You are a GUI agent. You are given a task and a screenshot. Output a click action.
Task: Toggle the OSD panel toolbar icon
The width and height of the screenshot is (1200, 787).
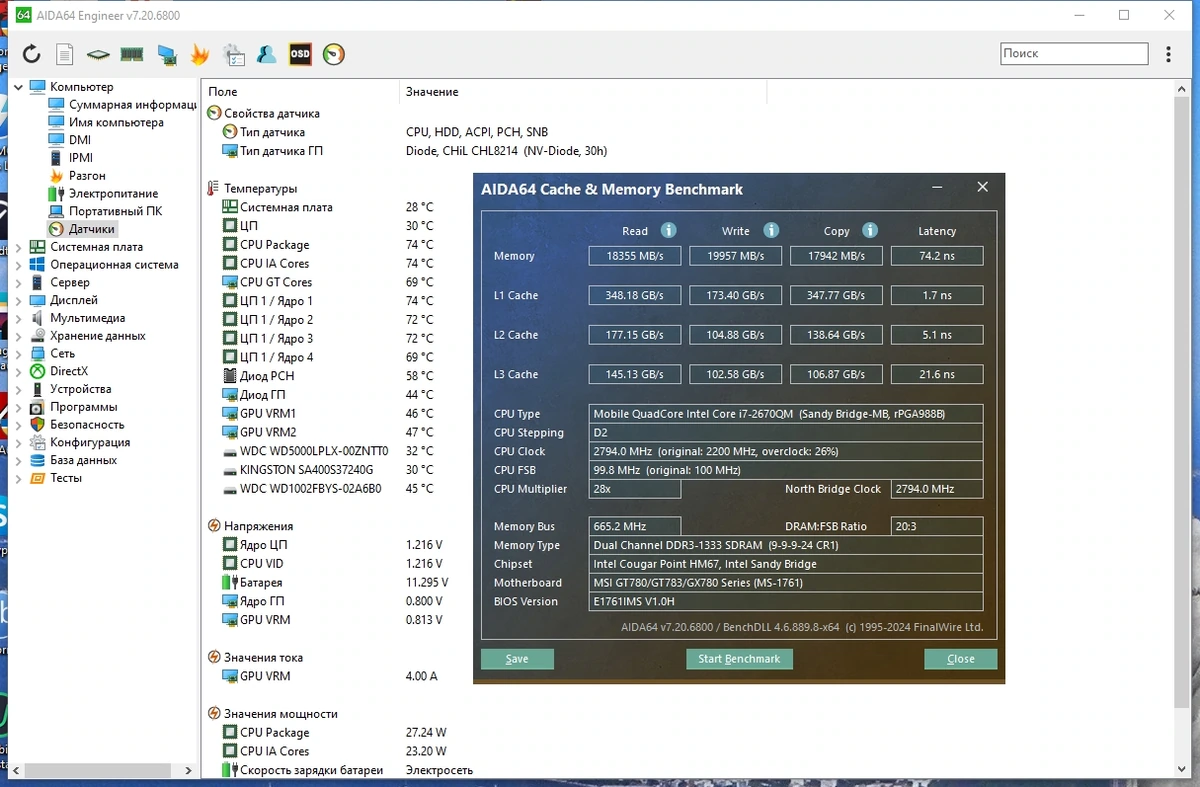pyautogui.click(x=300, y=54)
